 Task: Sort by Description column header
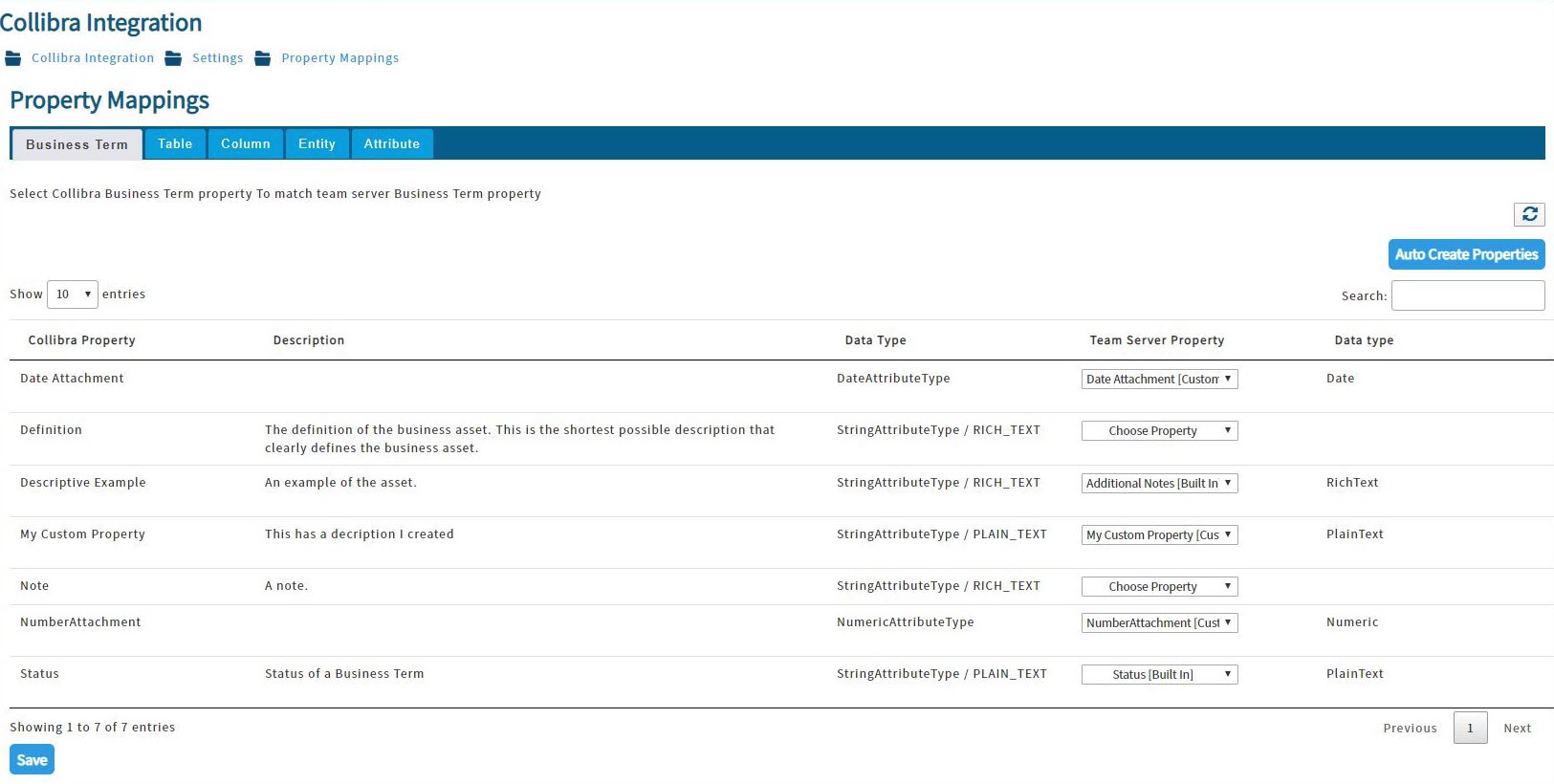coord(309,340)
